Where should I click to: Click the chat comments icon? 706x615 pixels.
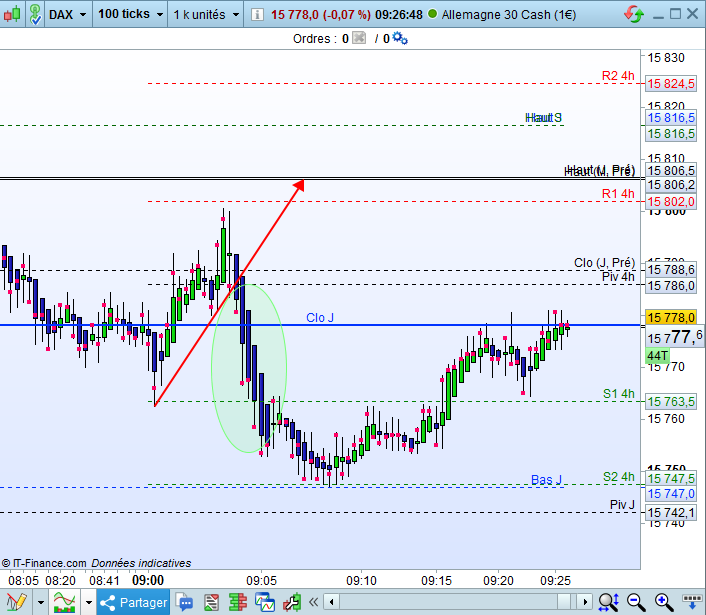pyautogui.click(x=184, y=602)
